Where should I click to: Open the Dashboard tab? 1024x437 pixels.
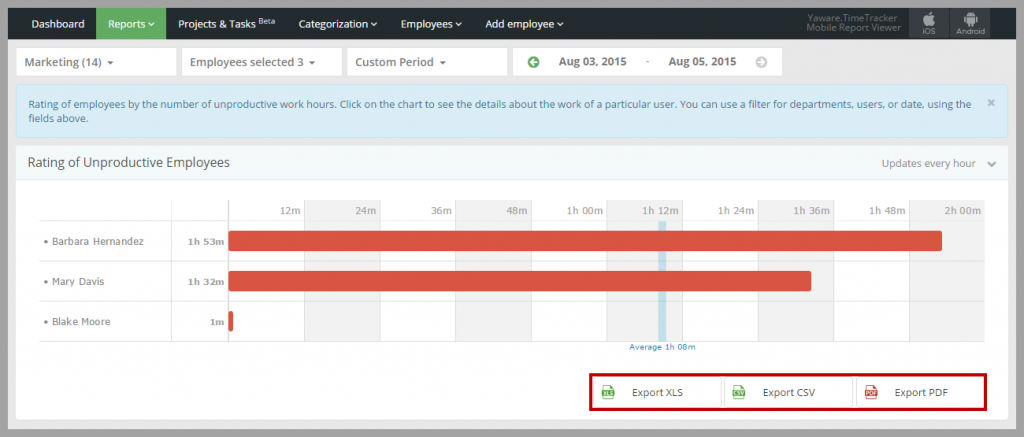57,24
